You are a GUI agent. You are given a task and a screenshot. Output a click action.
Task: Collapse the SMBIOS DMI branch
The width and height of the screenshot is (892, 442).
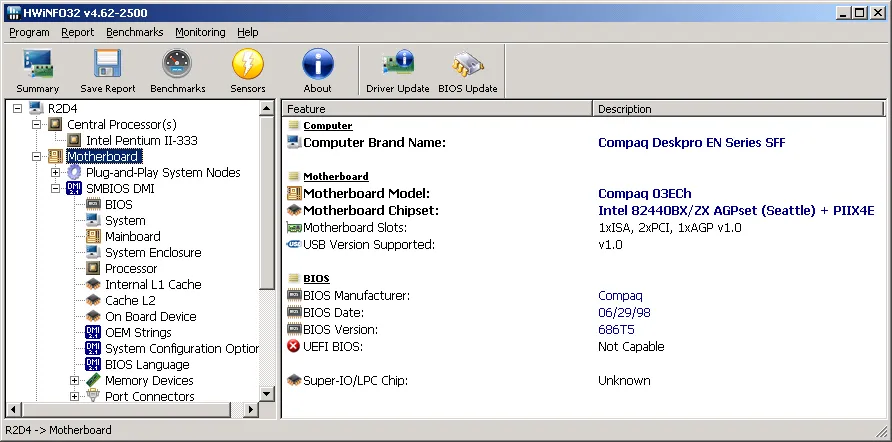(55, 188)
